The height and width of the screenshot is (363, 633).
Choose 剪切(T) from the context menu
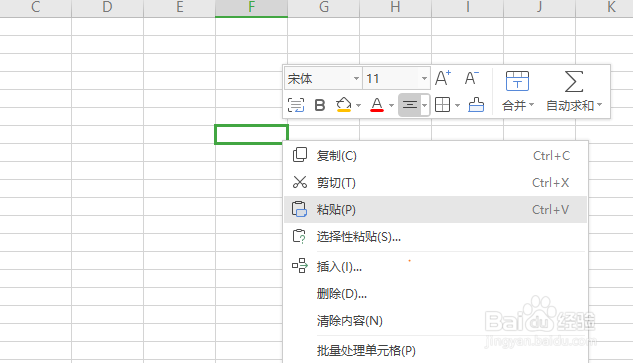[x=435, y=183]
